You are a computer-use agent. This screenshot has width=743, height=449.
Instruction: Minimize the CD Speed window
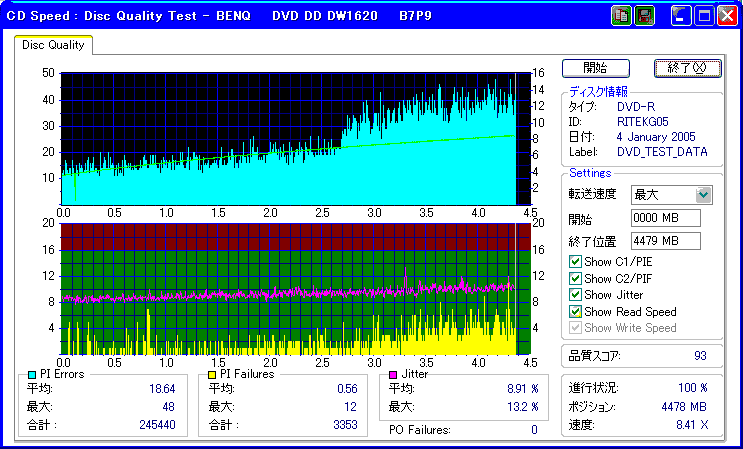coord(681,16)
